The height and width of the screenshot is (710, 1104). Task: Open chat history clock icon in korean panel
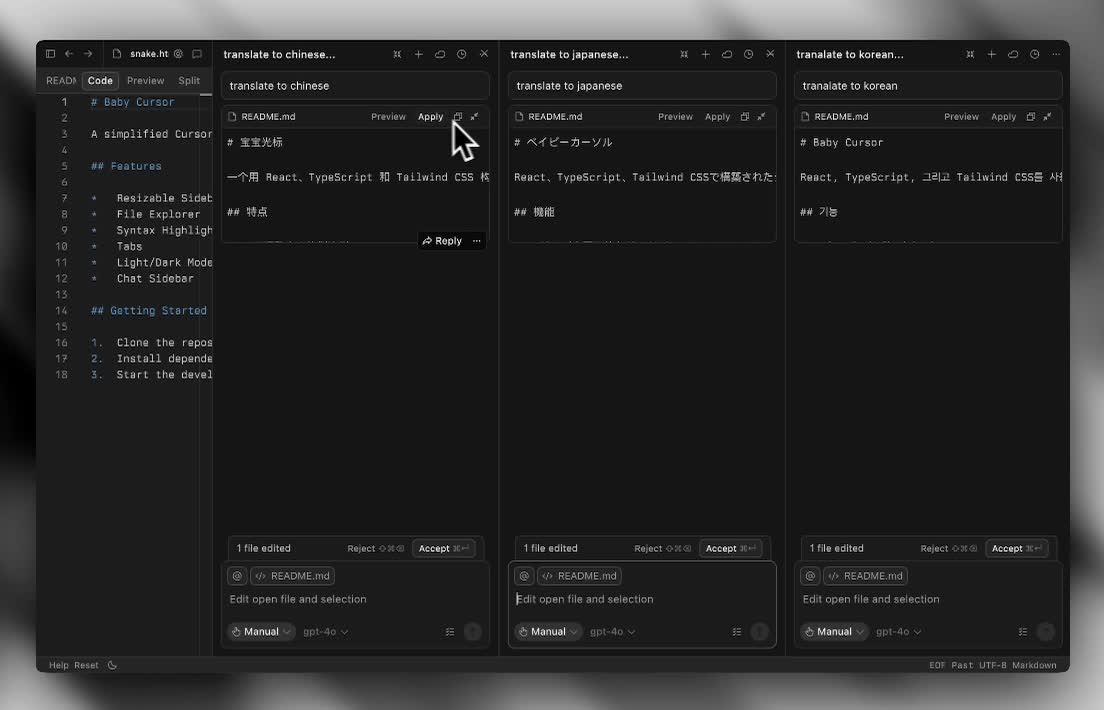(x=1034, y=54)
